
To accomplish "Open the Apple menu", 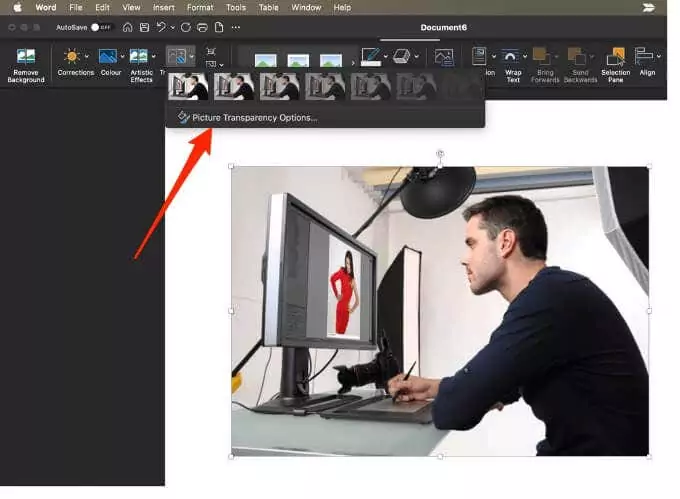I will click(17, 7).
